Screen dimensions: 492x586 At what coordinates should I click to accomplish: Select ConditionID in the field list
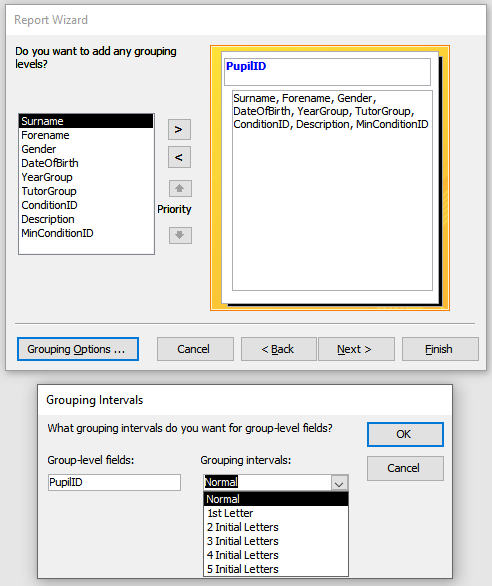pos(86,205)
